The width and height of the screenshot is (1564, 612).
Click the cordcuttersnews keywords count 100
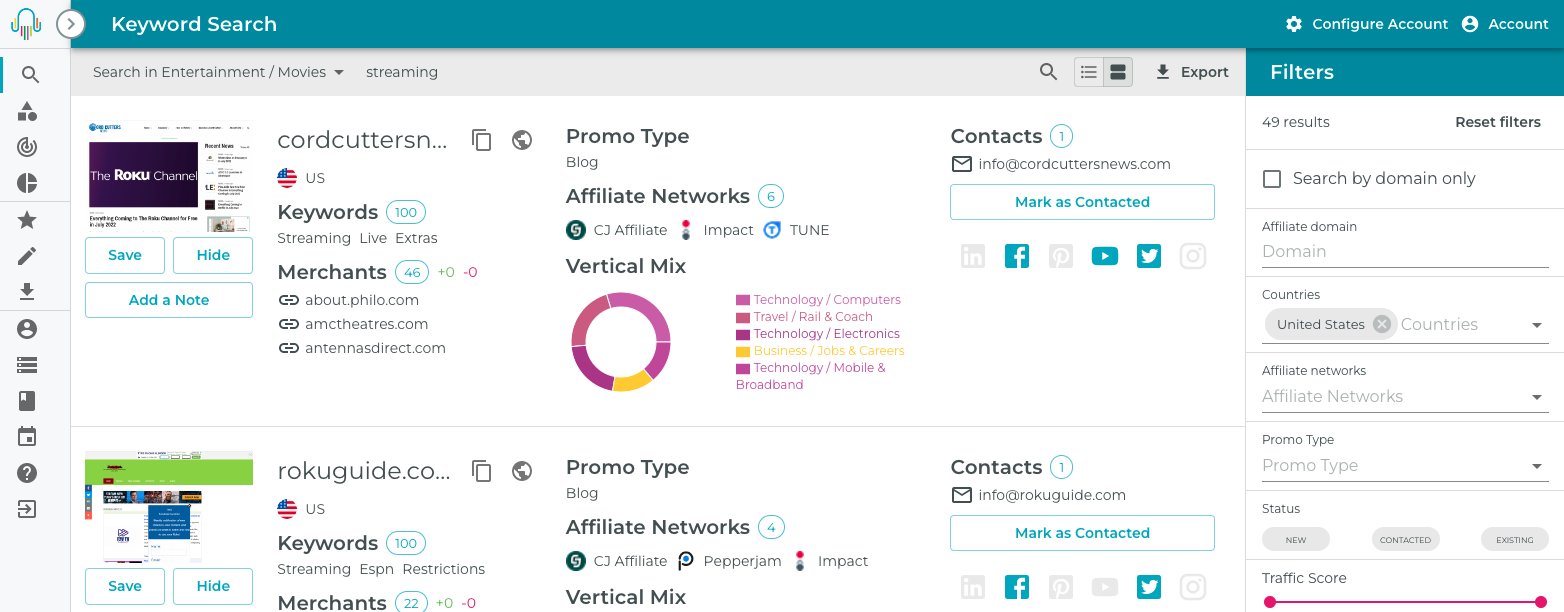click(x=406, y=212)
